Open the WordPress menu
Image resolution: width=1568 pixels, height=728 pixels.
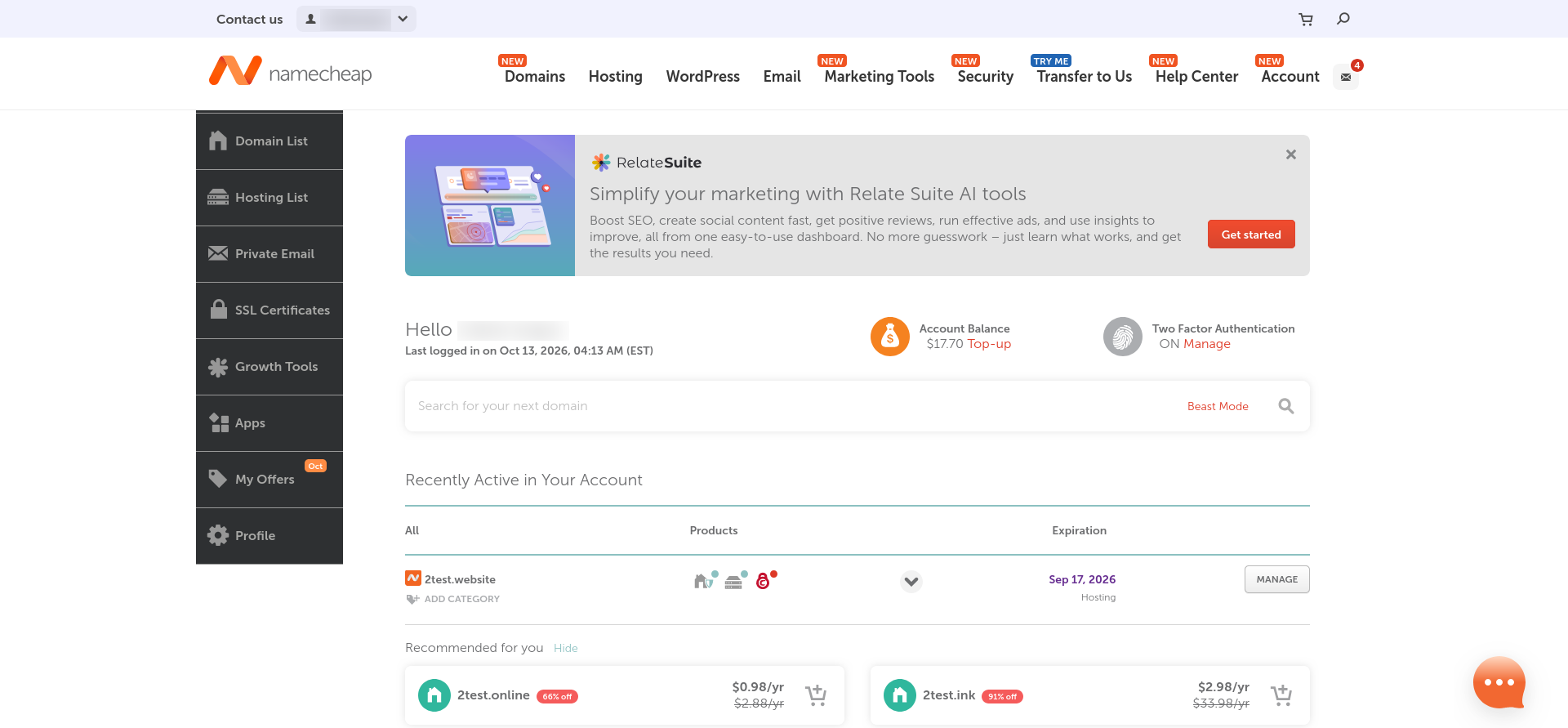click(x=703, y=76)
